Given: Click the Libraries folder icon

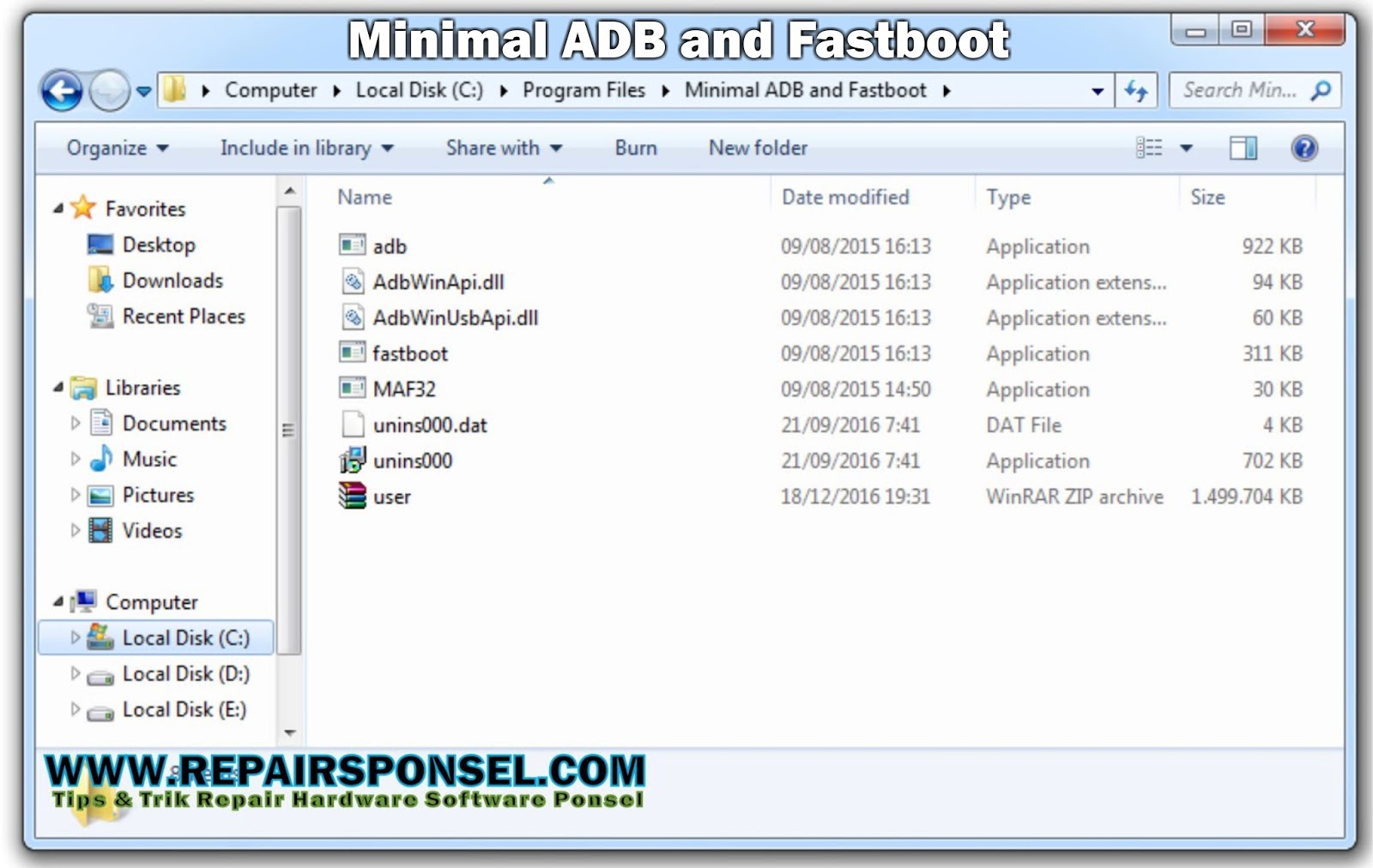Looking at the screenshot, I should (83, 388).
